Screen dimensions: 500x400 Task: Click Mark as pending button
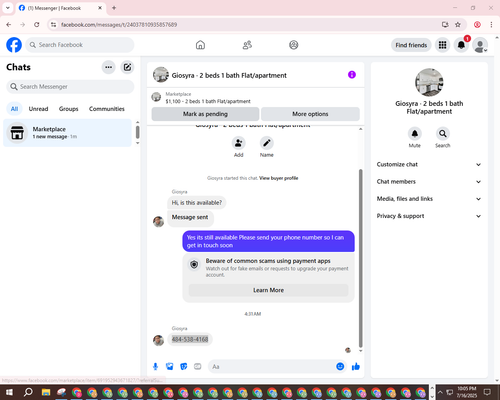click(x=205, y=114)
